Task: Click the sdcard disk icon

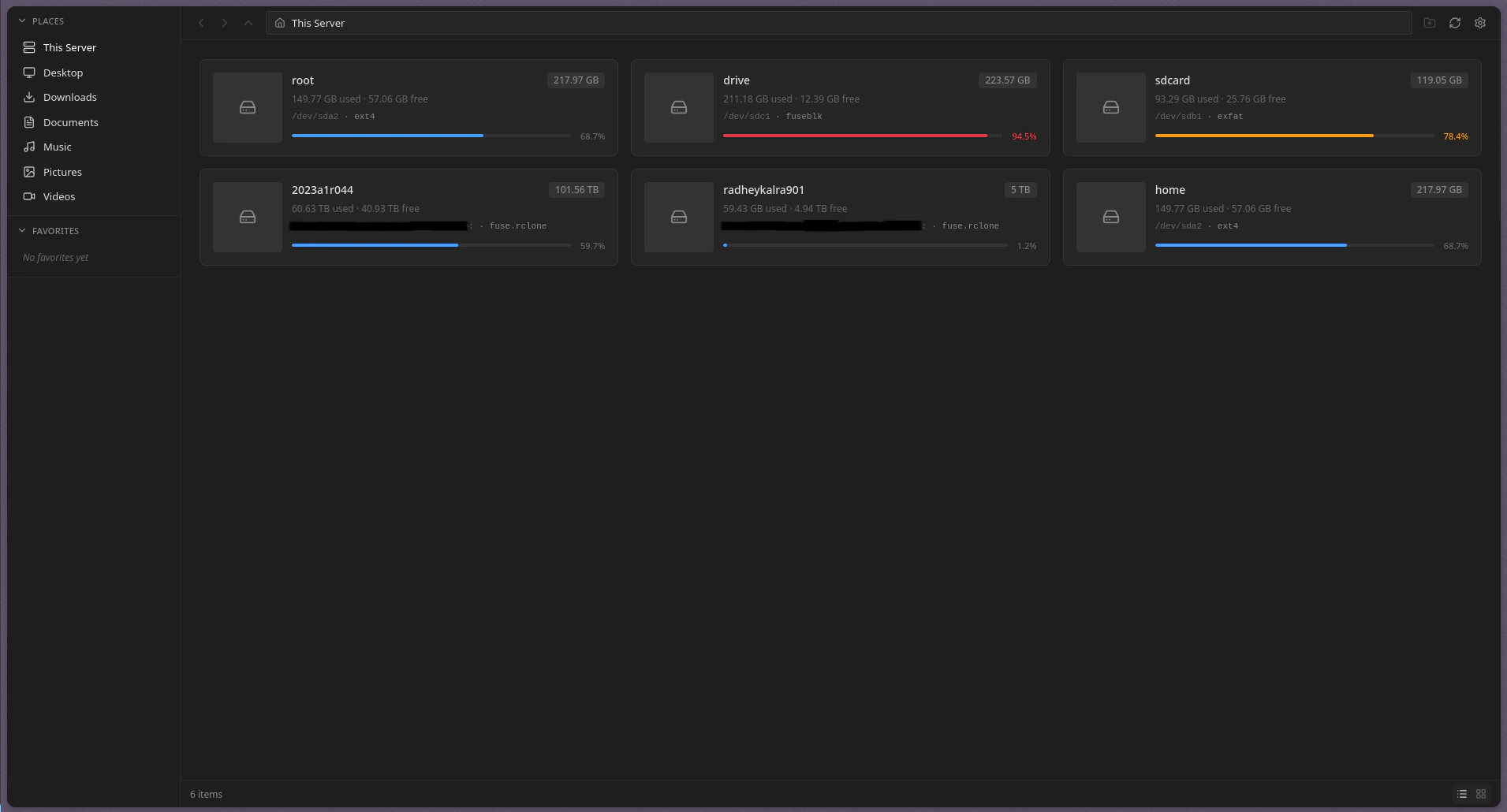Action: (1111, 107)
